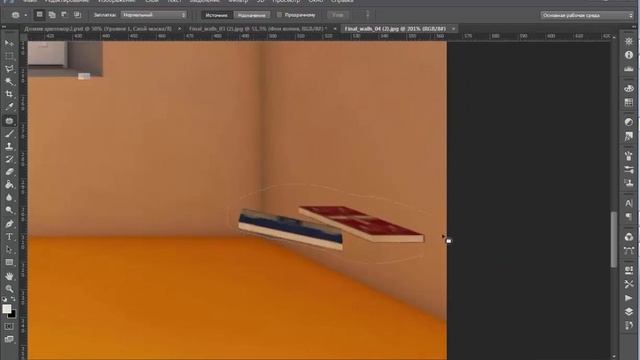Open the Paragraph panel pilcrow icon

tap(629, 217)
